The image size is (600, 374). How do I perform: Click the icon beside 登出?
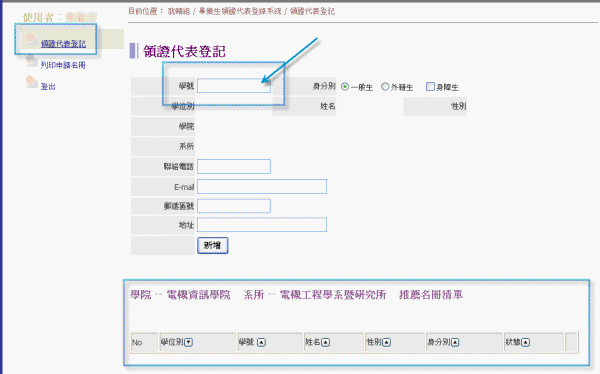tap(32, 82)
